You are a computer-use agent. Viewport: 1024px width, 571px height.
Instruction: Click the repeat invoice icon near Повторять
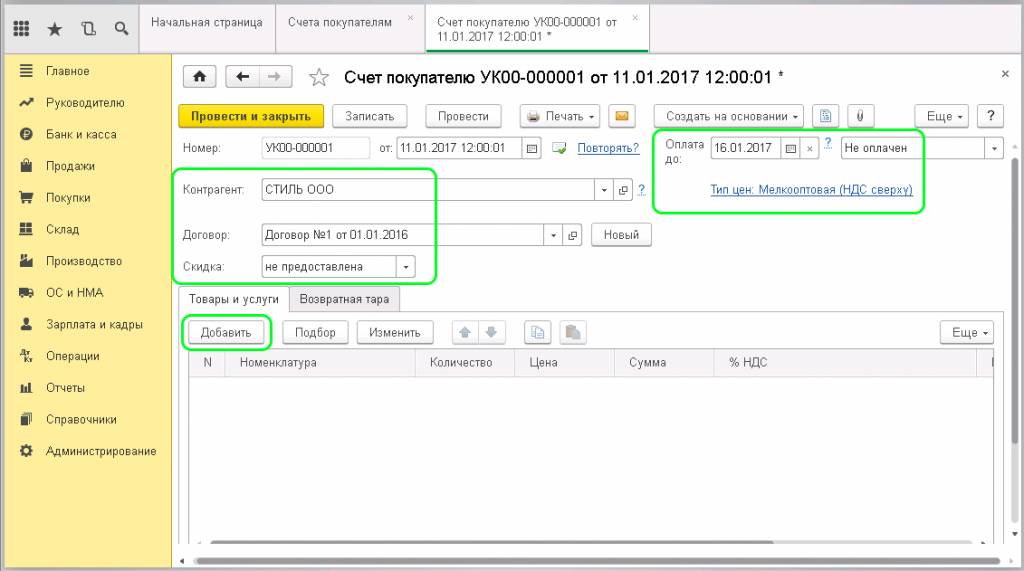(559, 148)
